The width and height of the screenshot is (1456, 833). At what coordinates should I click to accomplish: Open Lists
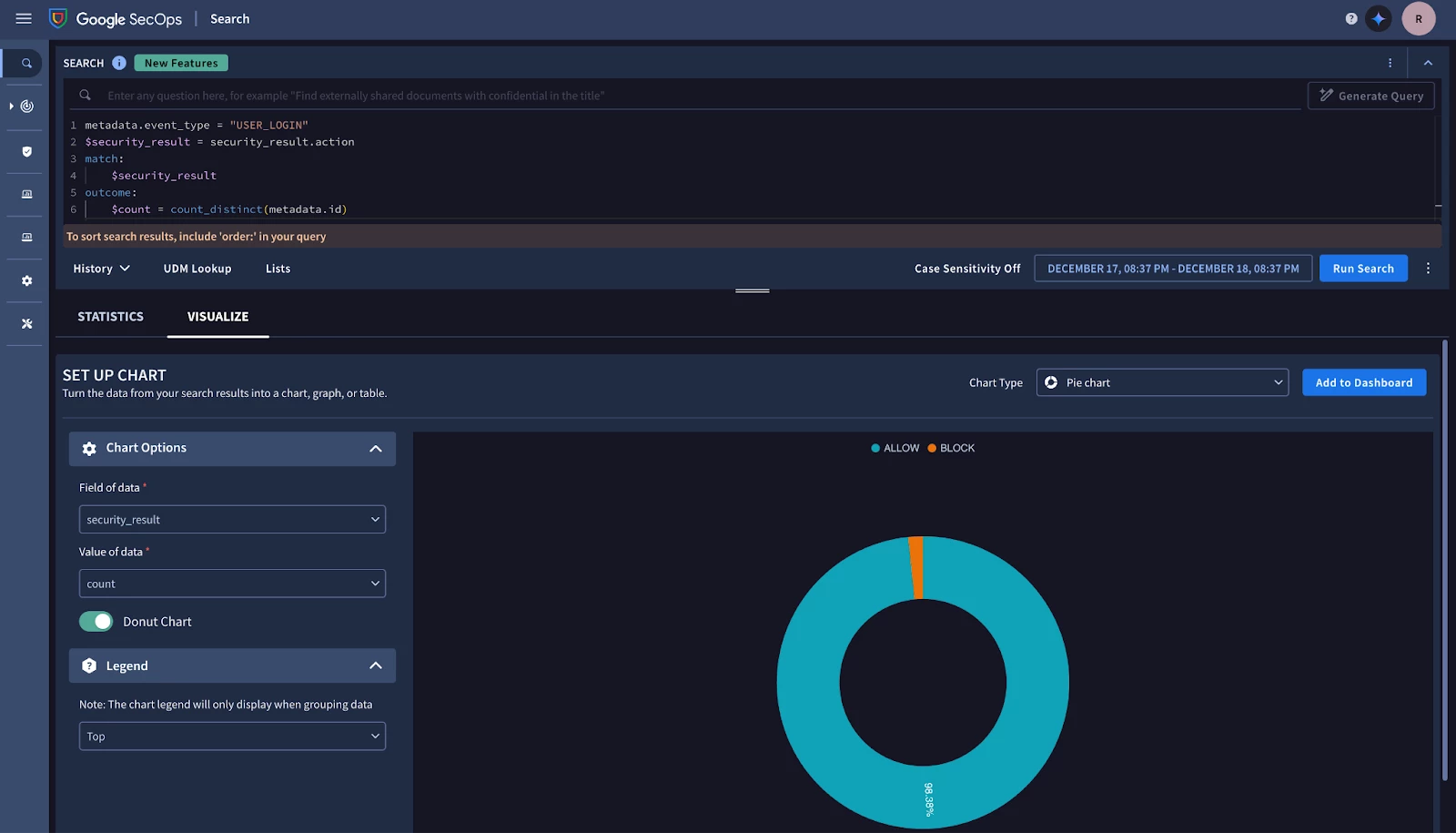278,269
